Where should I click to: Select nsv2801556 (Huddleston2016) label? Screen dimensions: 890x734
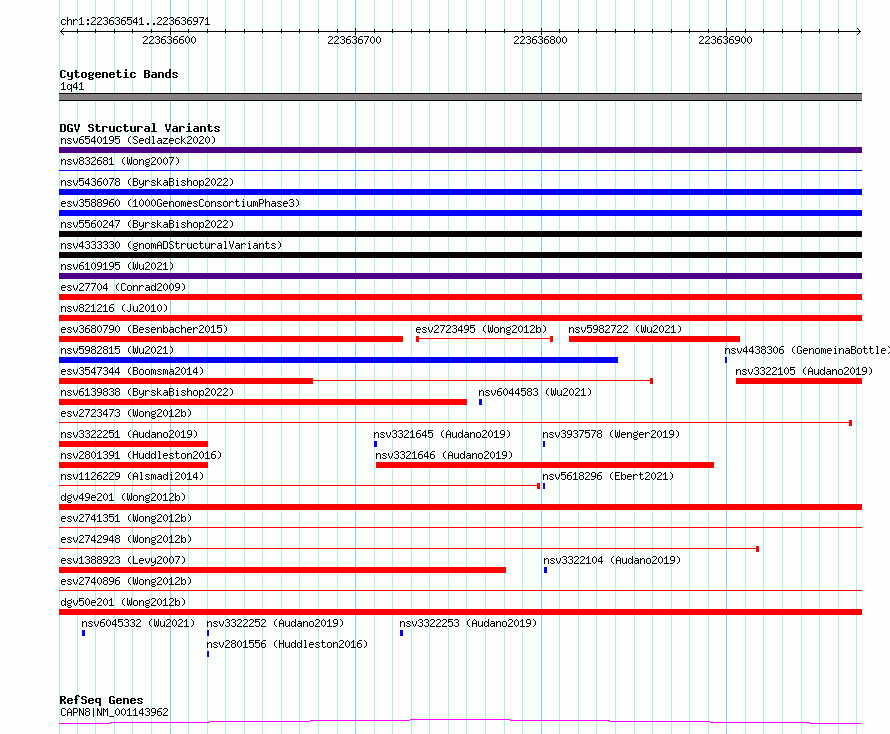coord(287,644)
